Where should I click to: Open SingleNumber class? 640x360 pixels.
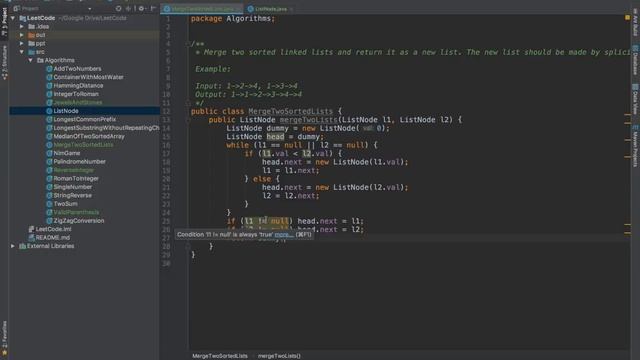(73, 187)
